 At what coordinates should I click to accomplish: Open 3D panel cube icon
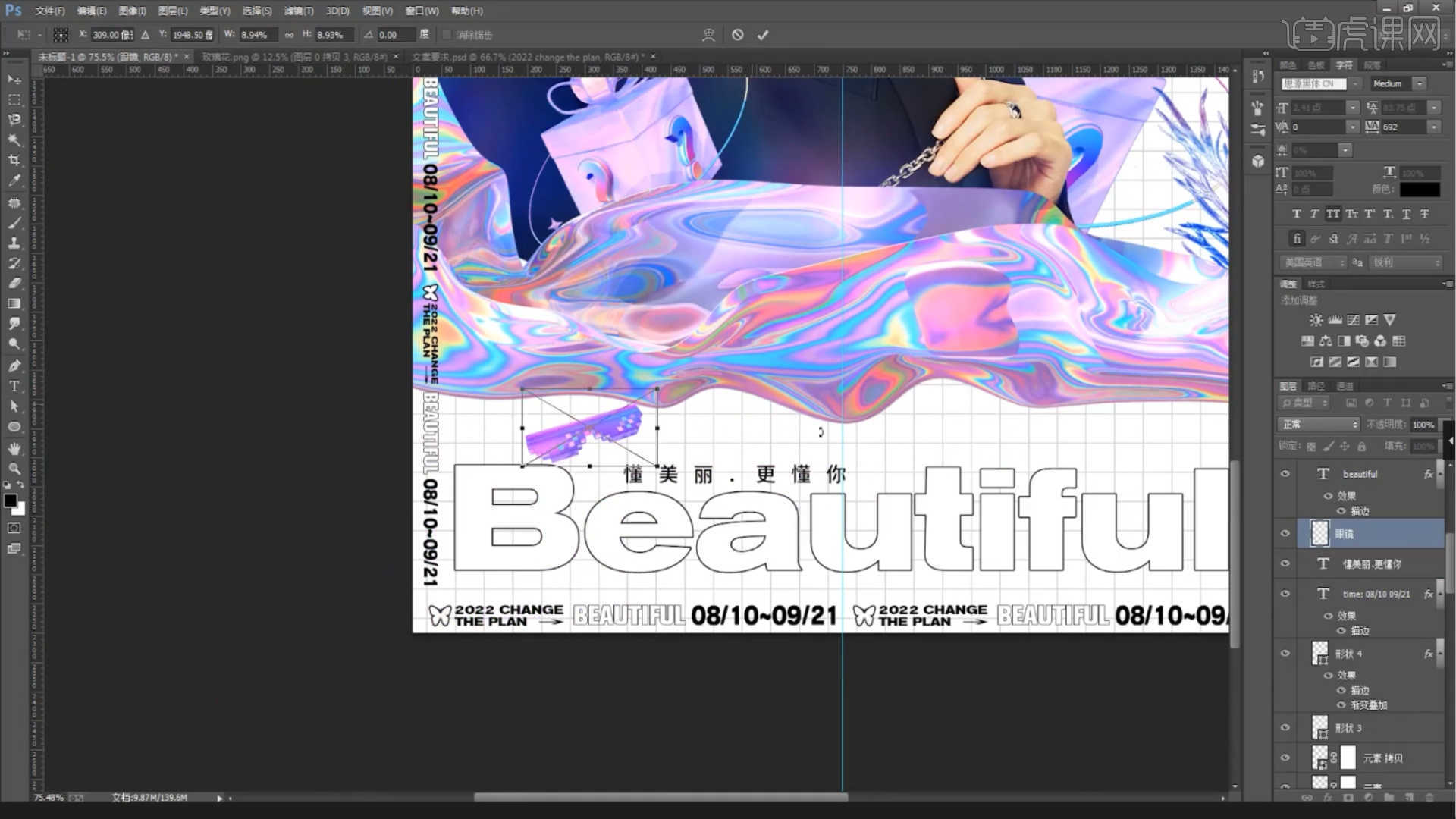point(1258,161)
